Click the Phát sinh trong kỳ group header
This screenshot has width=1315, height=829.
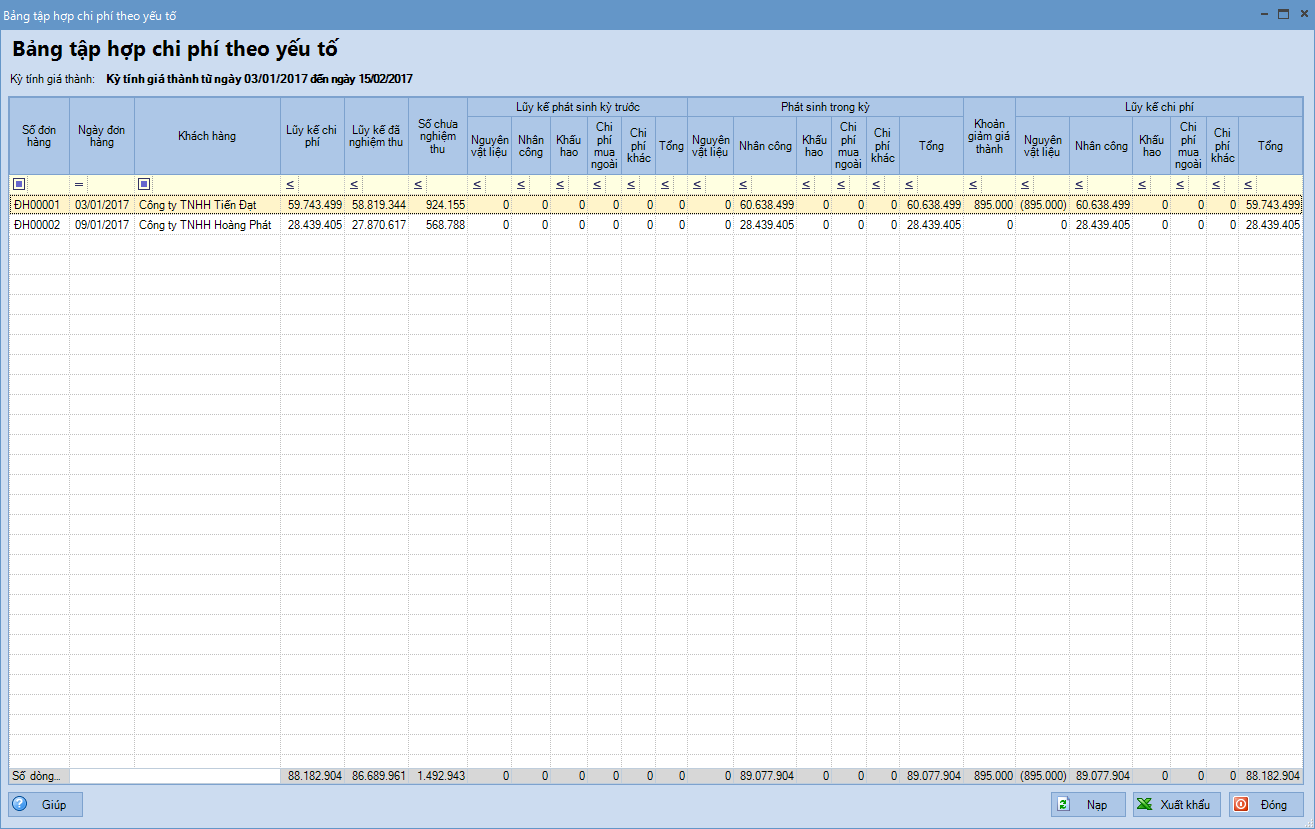[825, 106]
